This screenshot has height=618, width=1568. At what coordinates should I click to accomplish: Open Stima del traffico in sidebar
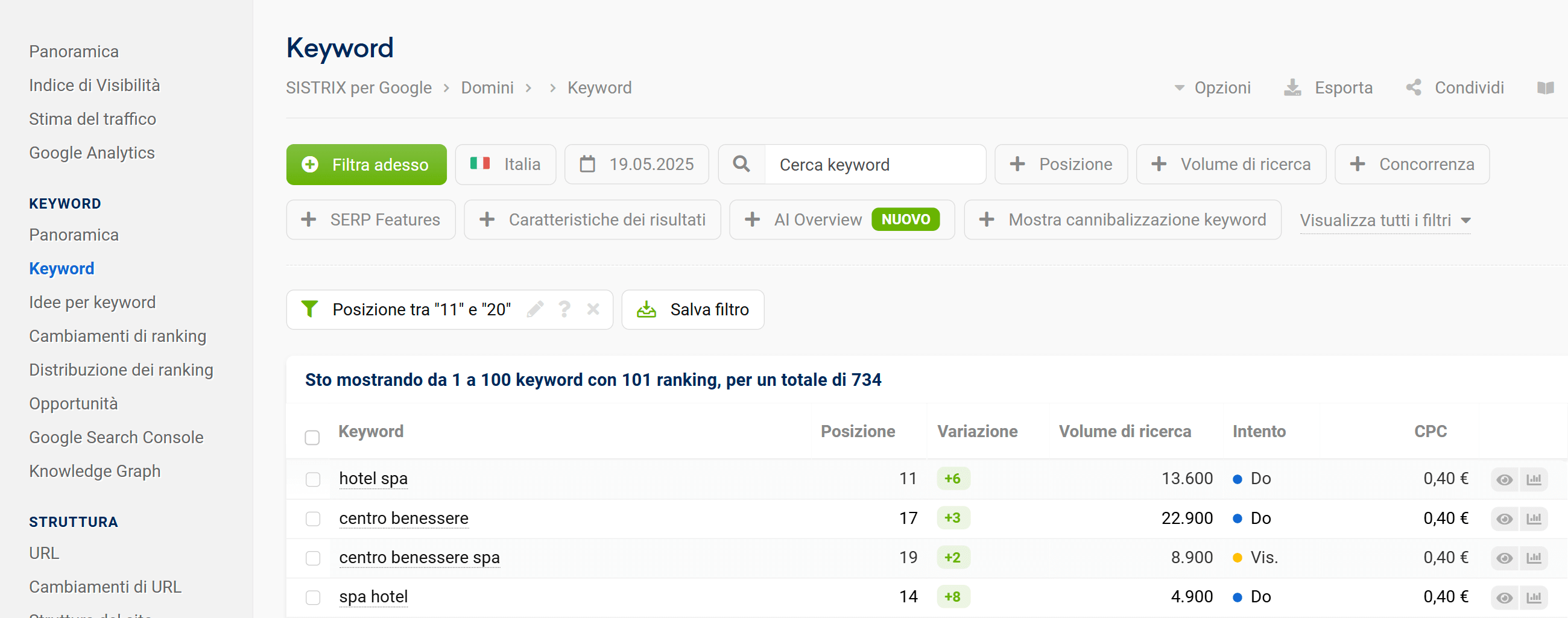tap(92, 119)
